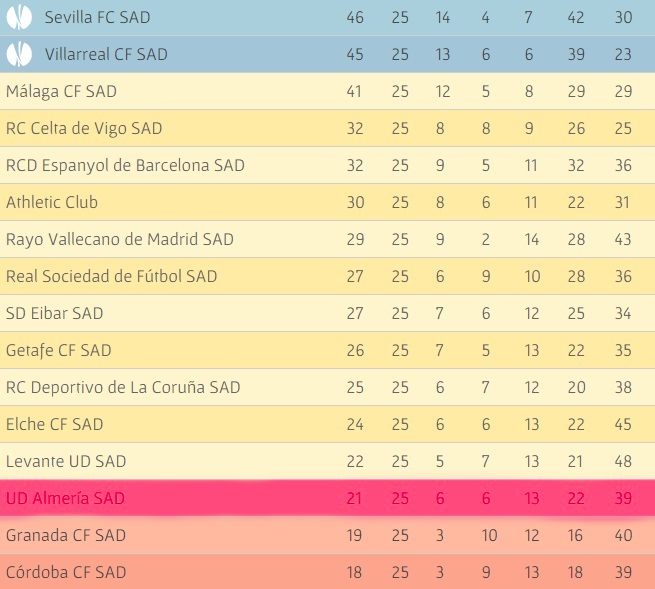655x589 pixels.
Task: Select the highlighted UD Almería SAD row
Action: pyautogui.click(x=66, y=498)
